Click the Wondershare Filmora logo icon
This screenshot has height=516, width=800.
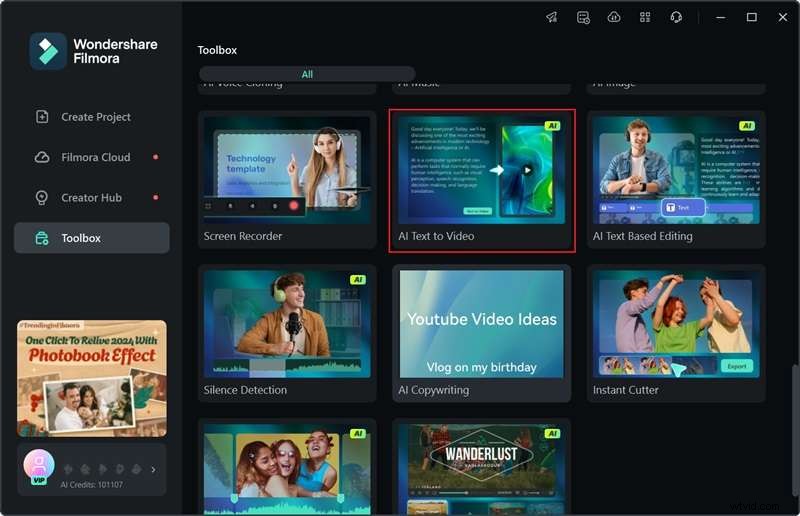48,51
